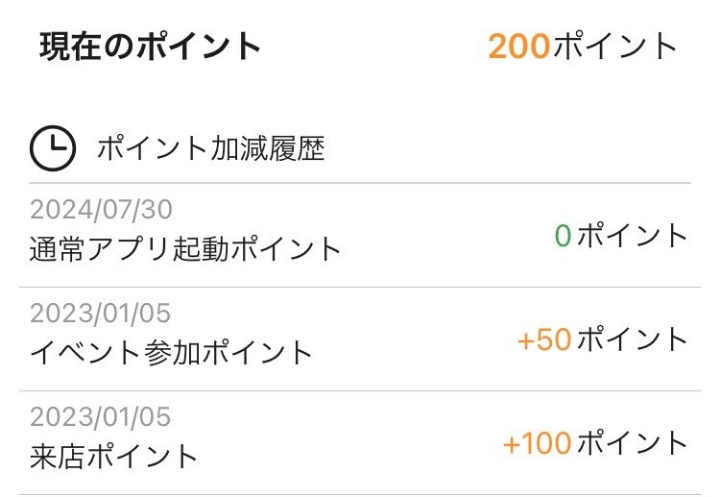Click the +100ポイント amount
The width and height of the screenshot is (720, 497).
click(596, 443)
